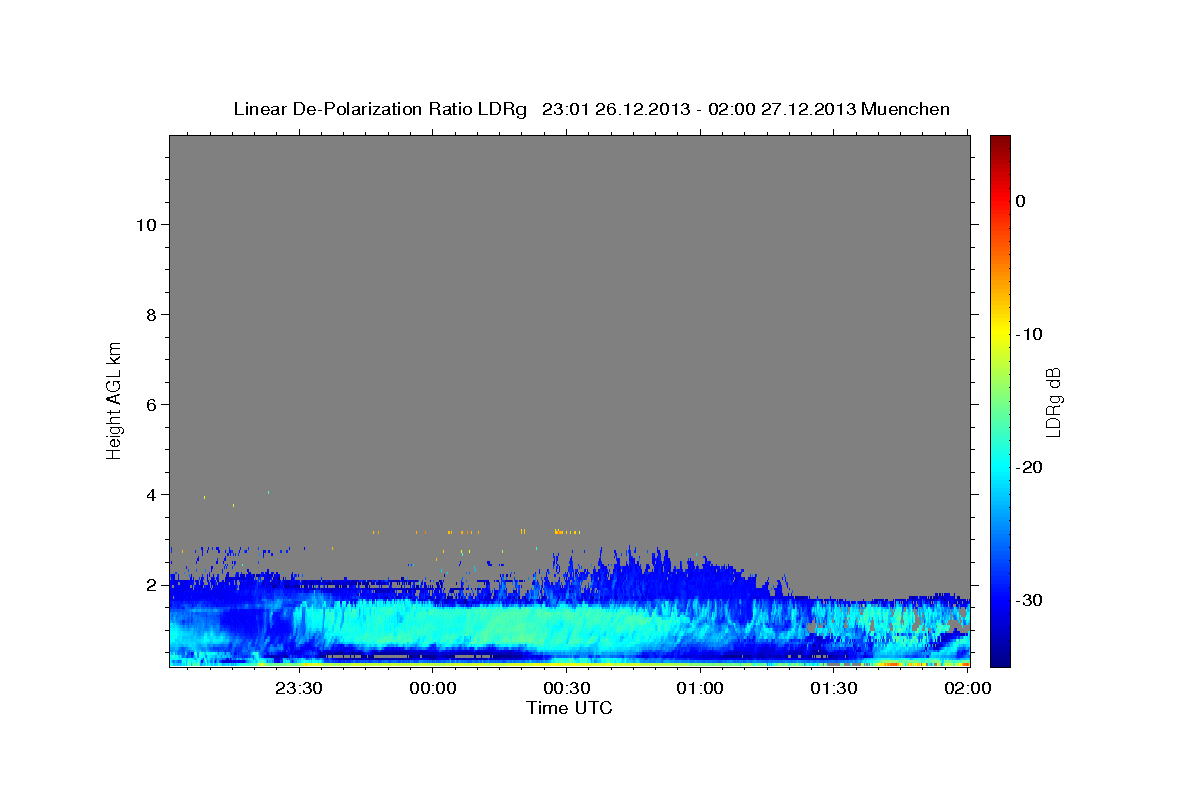Click the colorbar value -10
Viewport: 1200px width, 800px height.
1030,334
